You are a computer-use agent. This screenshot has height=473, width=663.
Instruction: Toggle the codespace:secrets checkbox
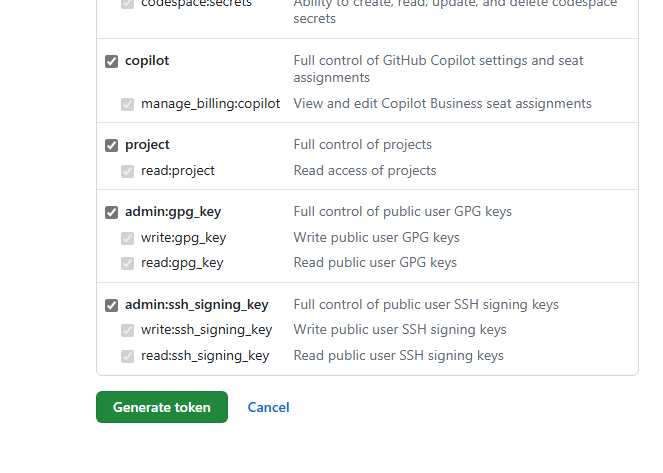point(127,4)
